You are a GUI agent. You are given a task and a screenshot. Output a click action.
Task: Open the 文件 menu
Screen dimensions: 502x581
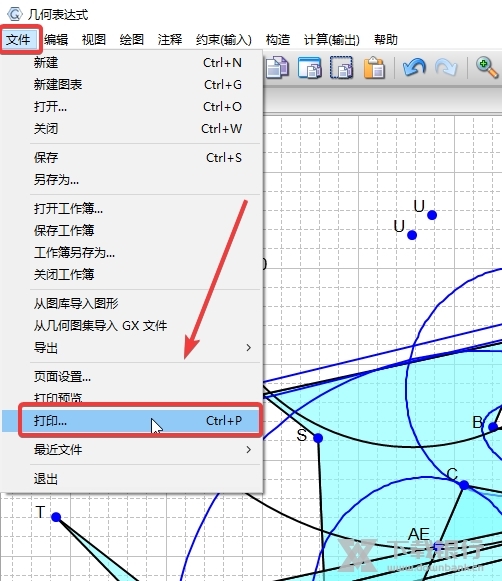point(18,39)
